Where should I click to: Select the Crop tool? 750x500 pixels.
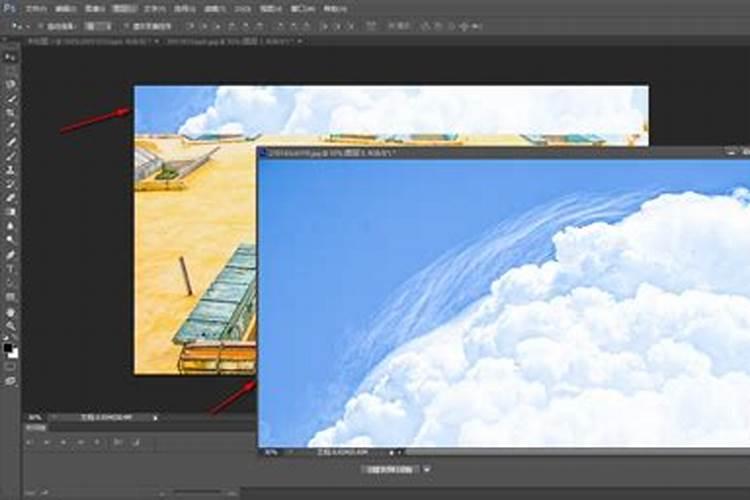[10, 113]
